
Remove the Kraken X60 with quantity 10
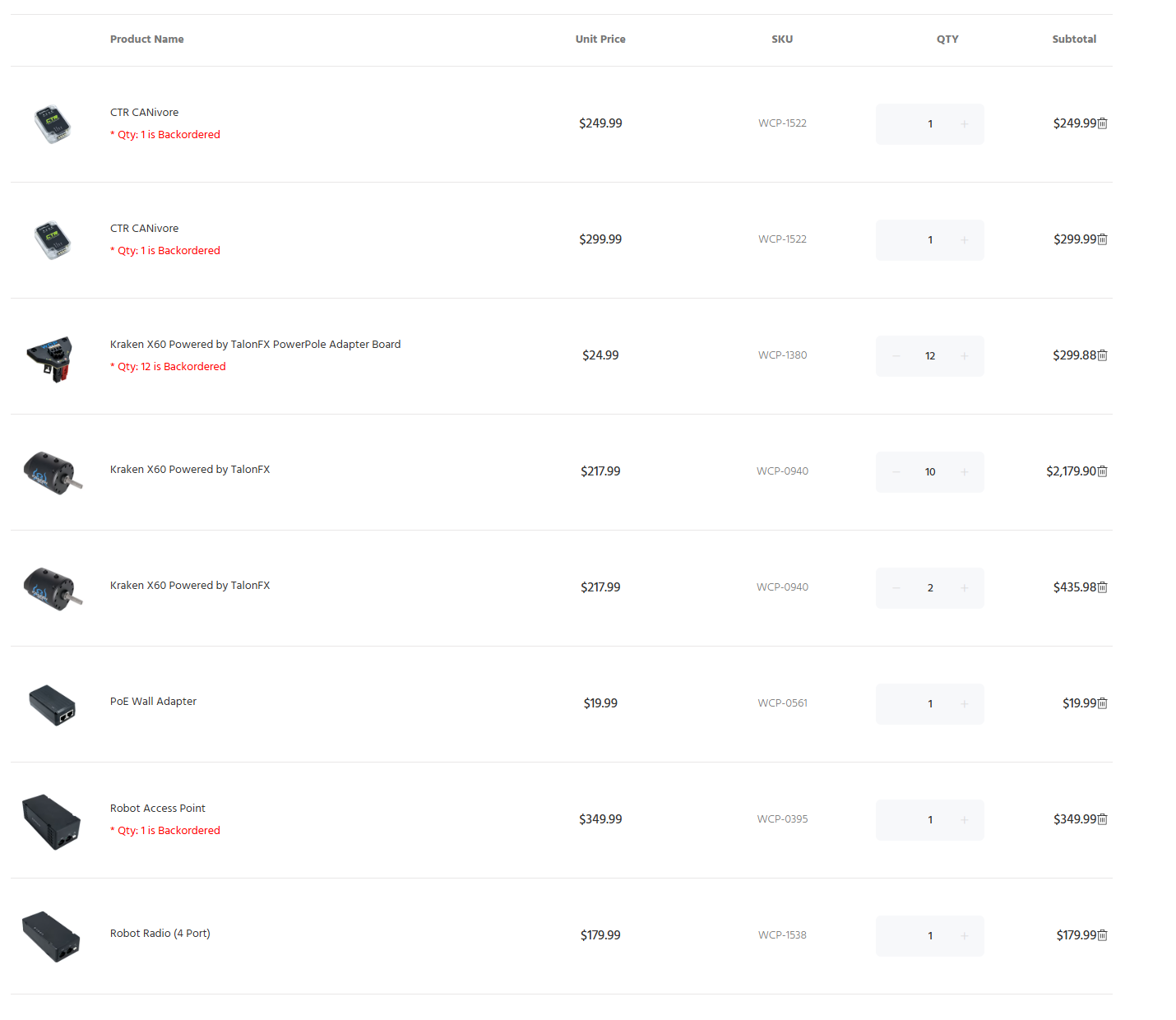(x=1103, y=471)
